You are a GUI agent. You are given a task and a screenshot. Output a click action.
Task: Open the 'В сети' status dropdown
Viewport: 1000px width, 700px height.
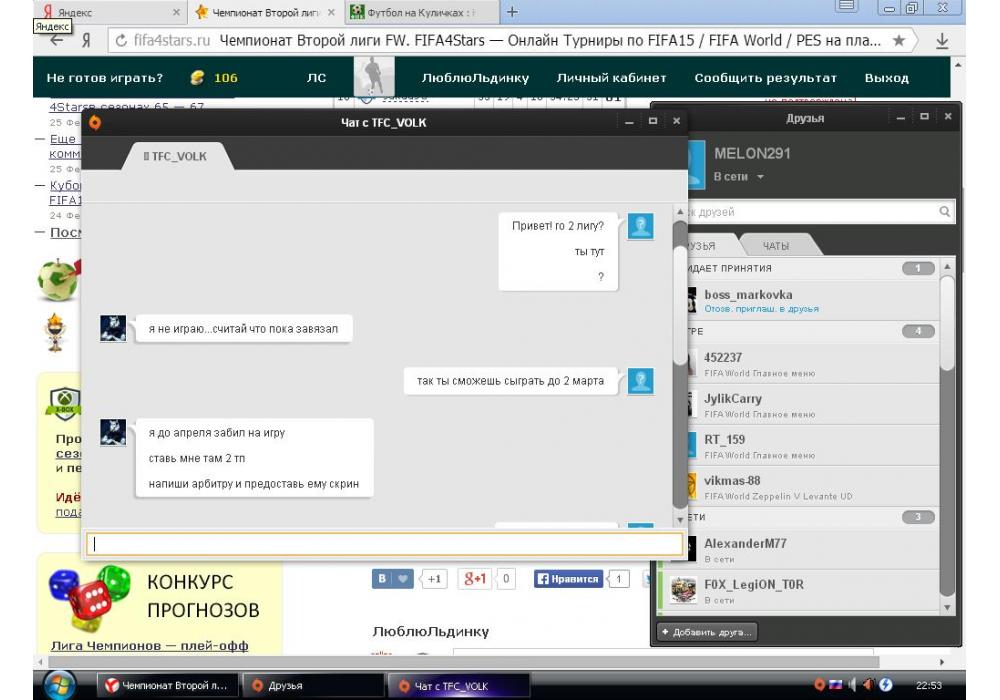[739, 177]
